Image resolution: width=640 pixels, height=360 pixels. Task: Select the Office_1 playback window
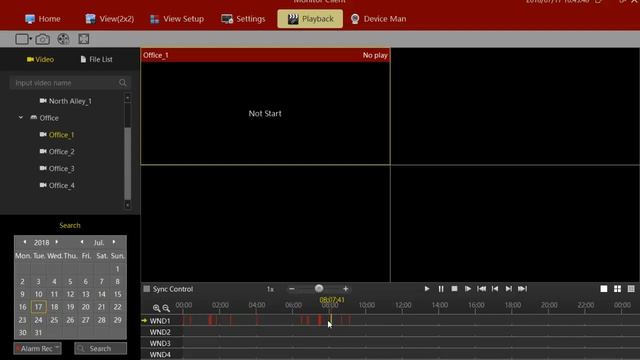pos(265,107)
